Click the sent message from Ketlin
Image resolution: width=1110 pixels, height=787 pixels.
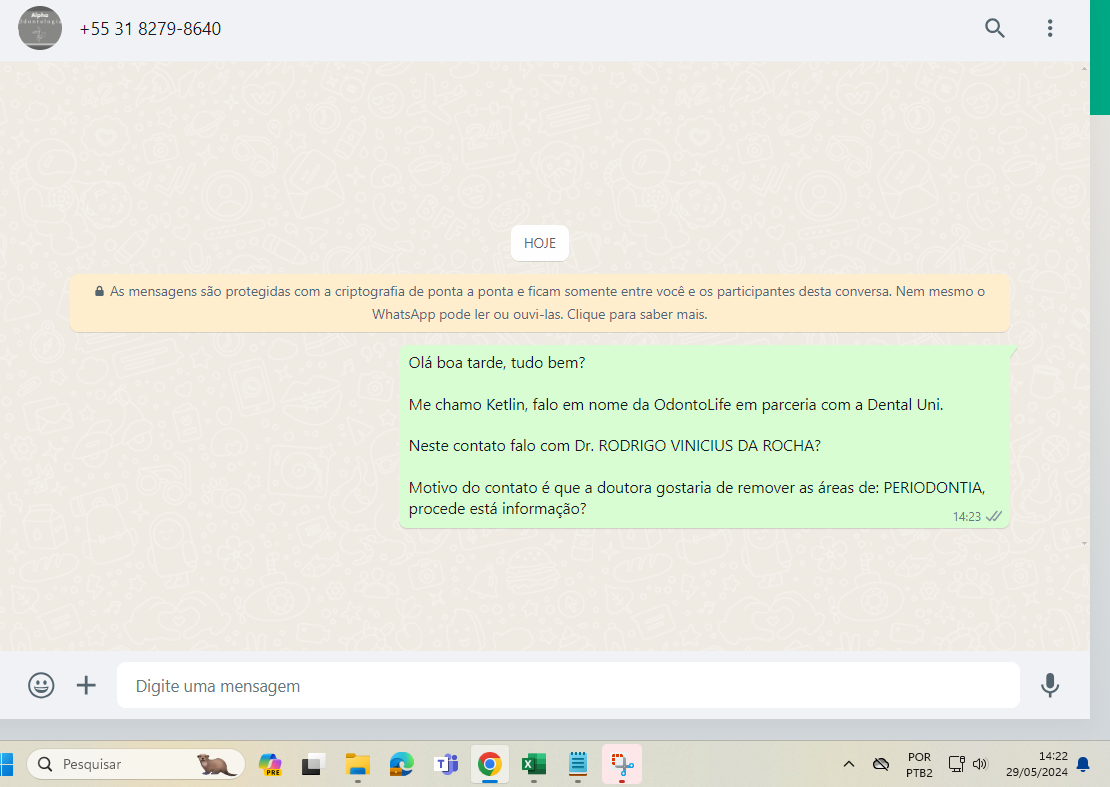click(704, 436)
